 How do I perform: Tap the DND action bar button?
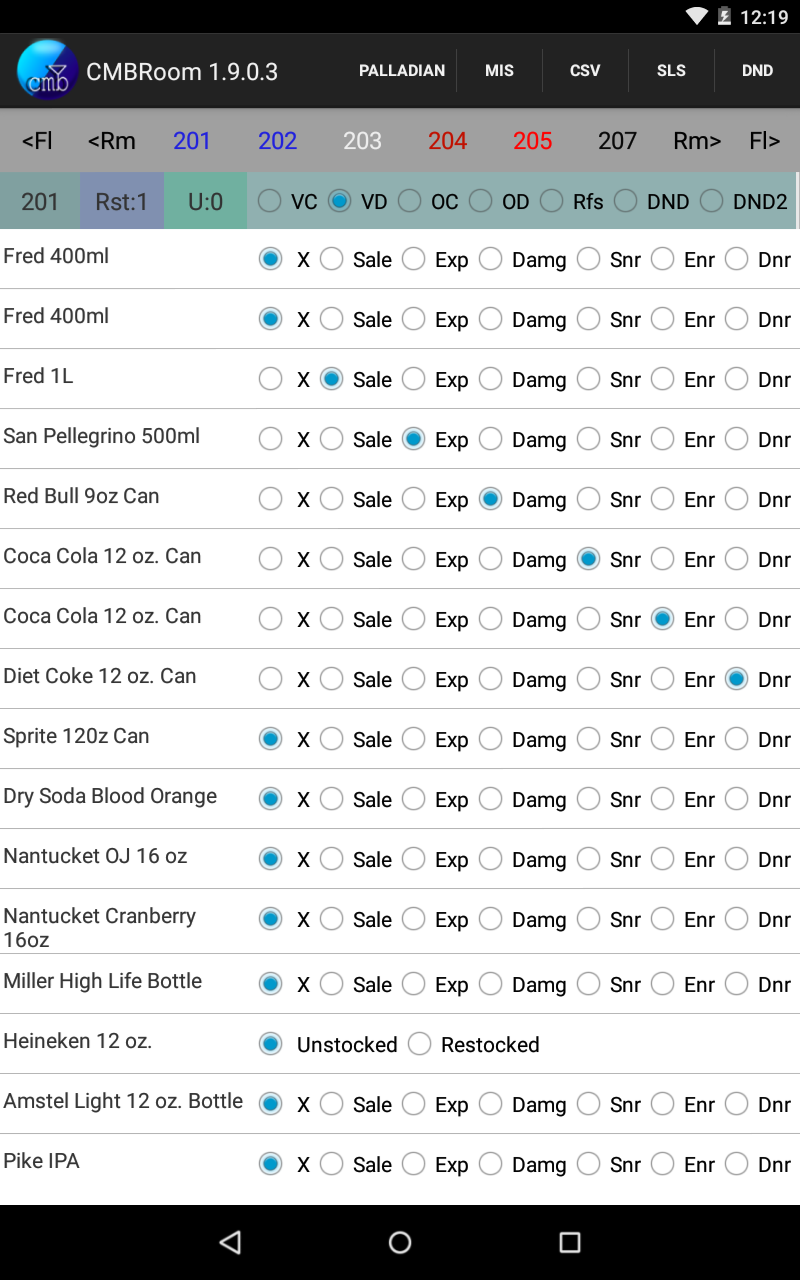(x=757, y=71)
